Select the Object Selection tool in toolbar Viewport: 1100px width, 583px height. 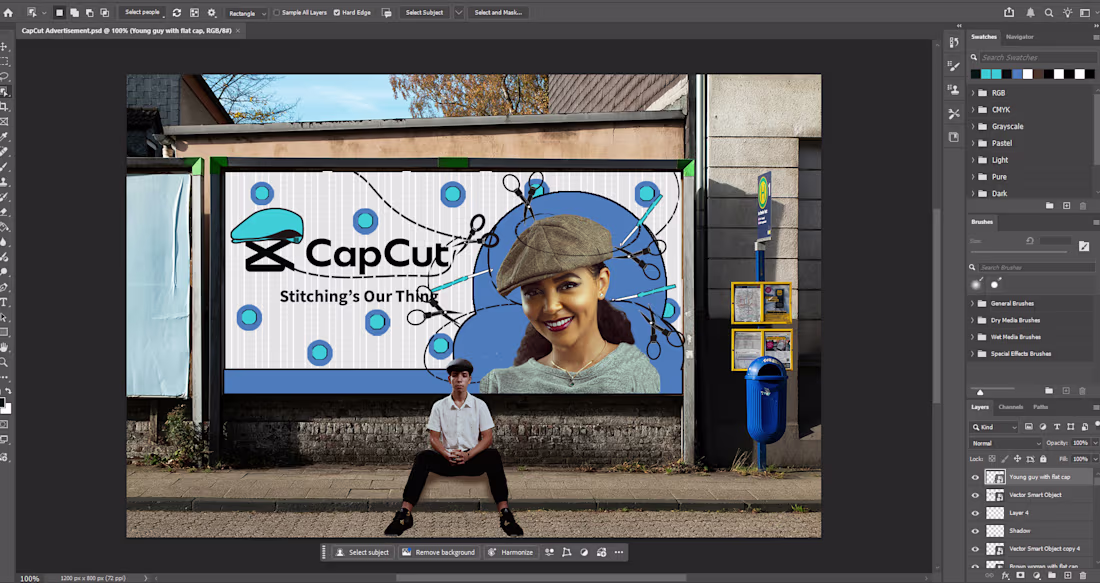click(x=4, y=92)
